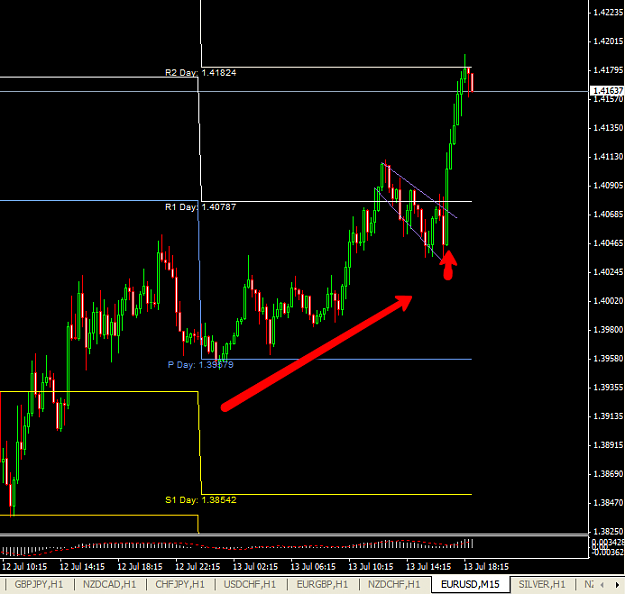Select the CHFJPY,H1 chart tab
625x594 pixels.
(x=180, y=584)
